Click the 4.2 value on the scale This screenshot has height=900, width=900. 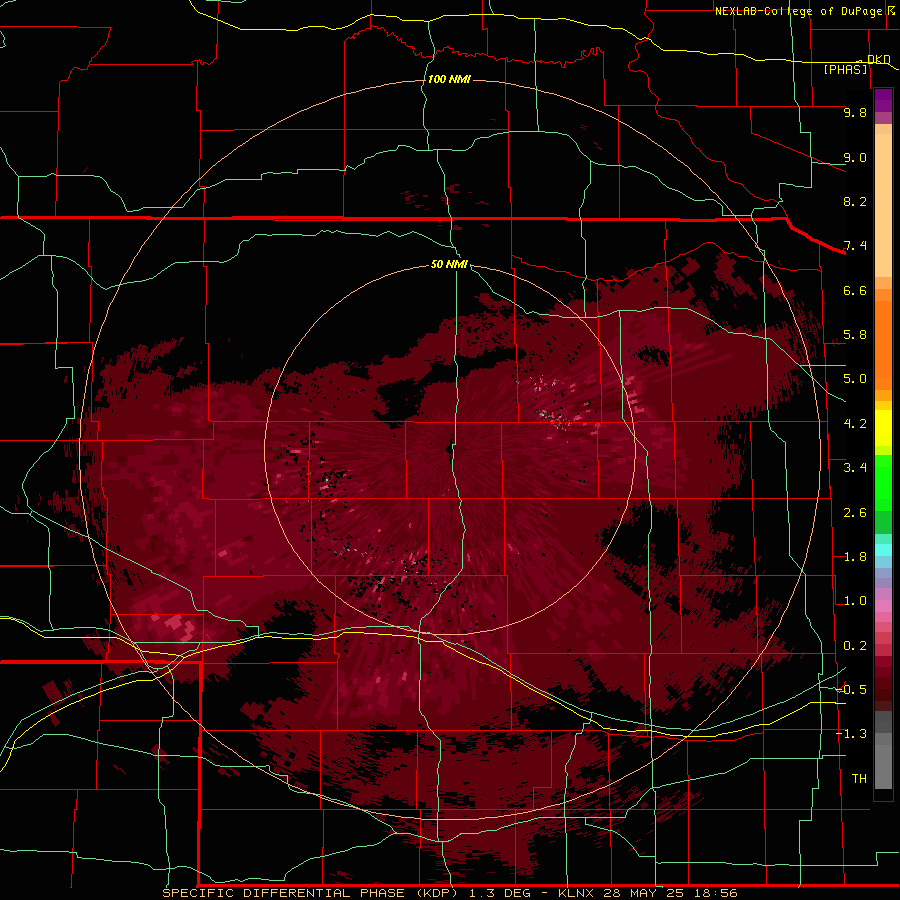click(x=855, y=424)
